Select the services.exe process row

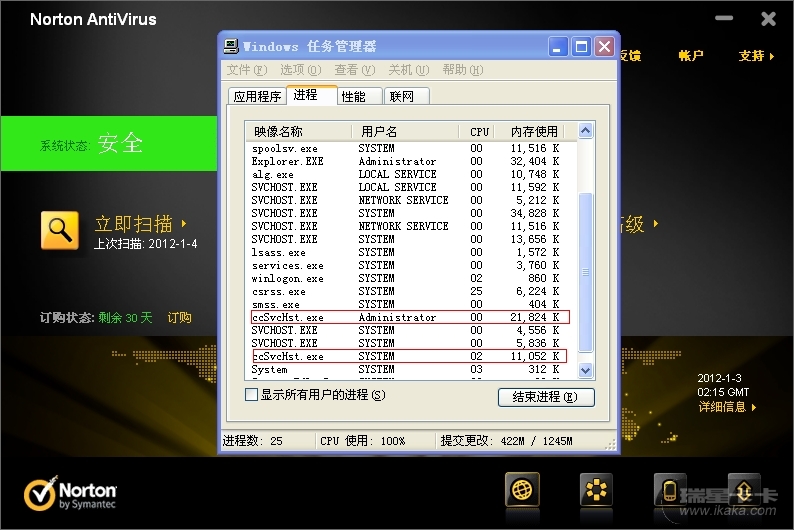tap(411, 265)
